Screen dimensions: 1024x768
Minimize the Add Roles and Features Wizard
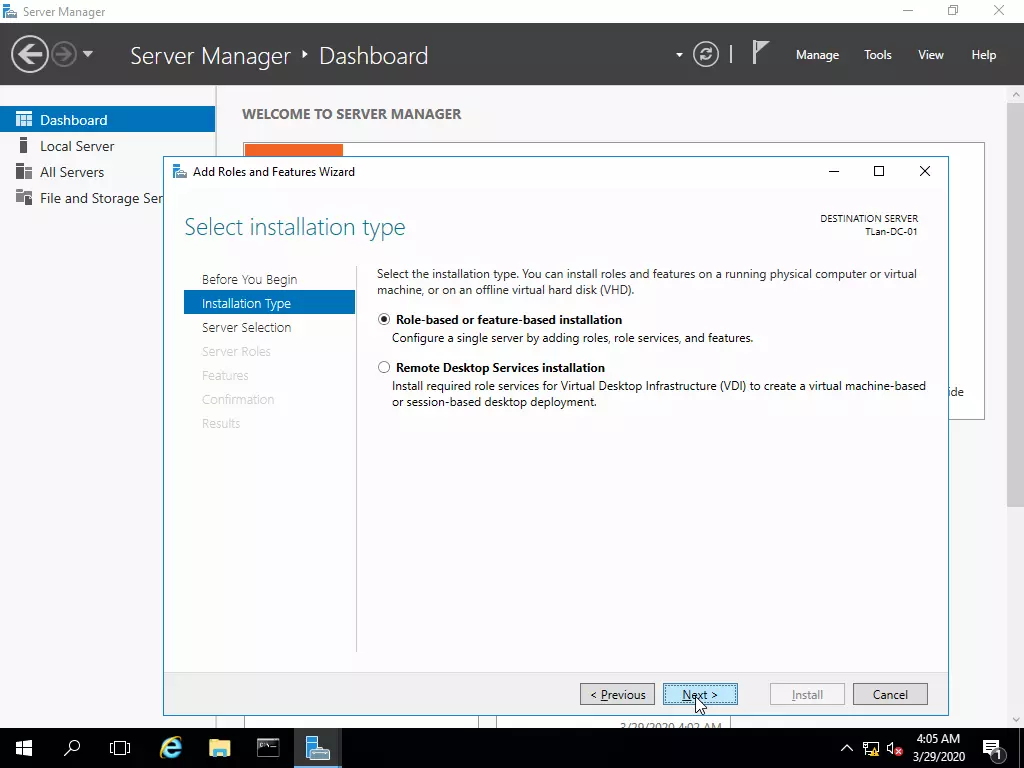834,171
